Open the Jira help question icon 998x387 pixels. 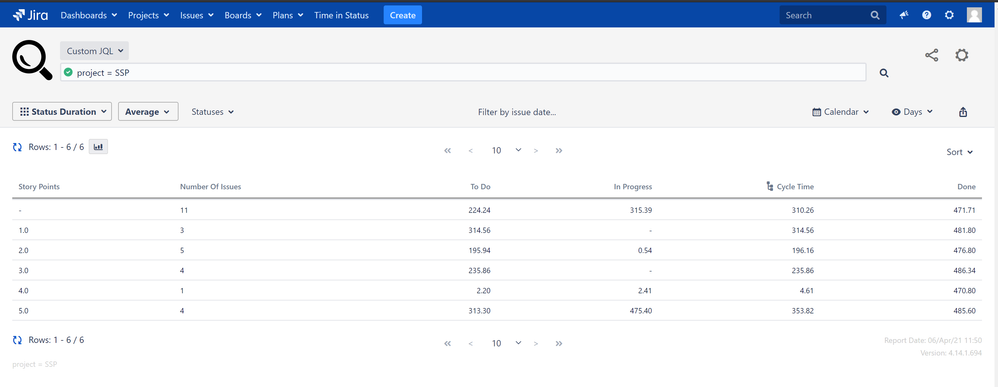(927, 15)
